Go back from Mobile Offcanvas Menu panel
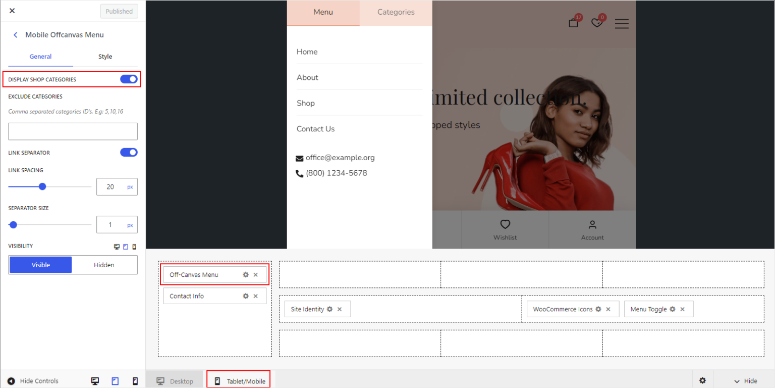Screen dimensions: 775x388 (15, 35)
